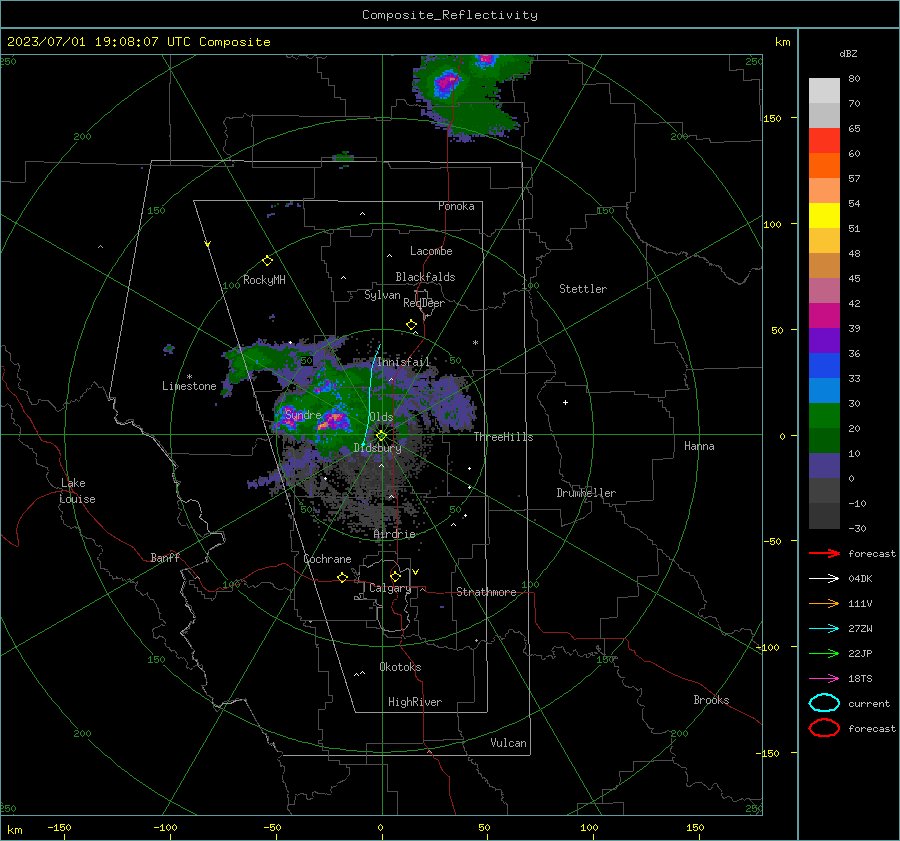
Task: Select the 60 dBZ red swatch
Action: coord(824,141)
